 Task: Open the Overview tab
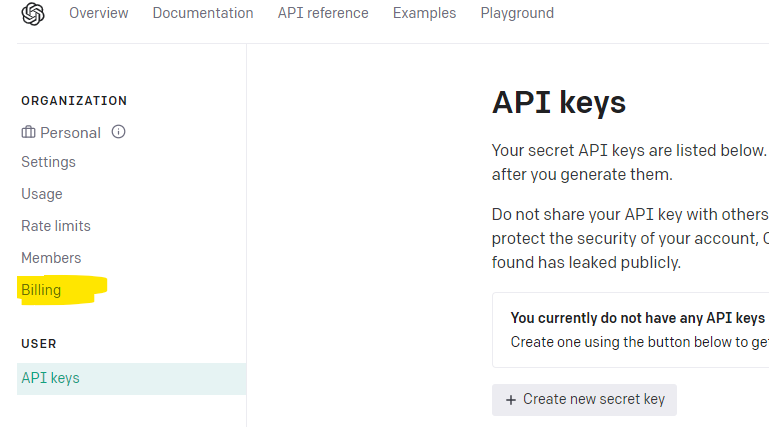[99, 13]
